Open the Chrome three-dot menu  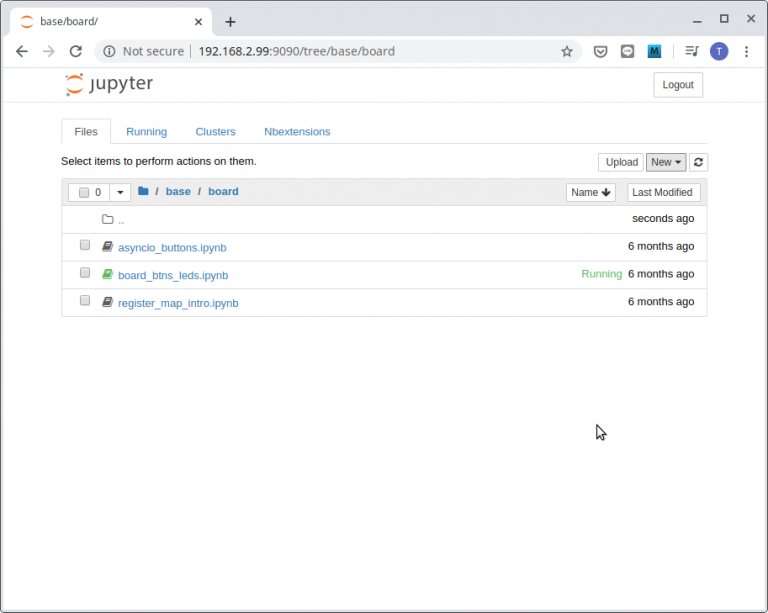746,51
